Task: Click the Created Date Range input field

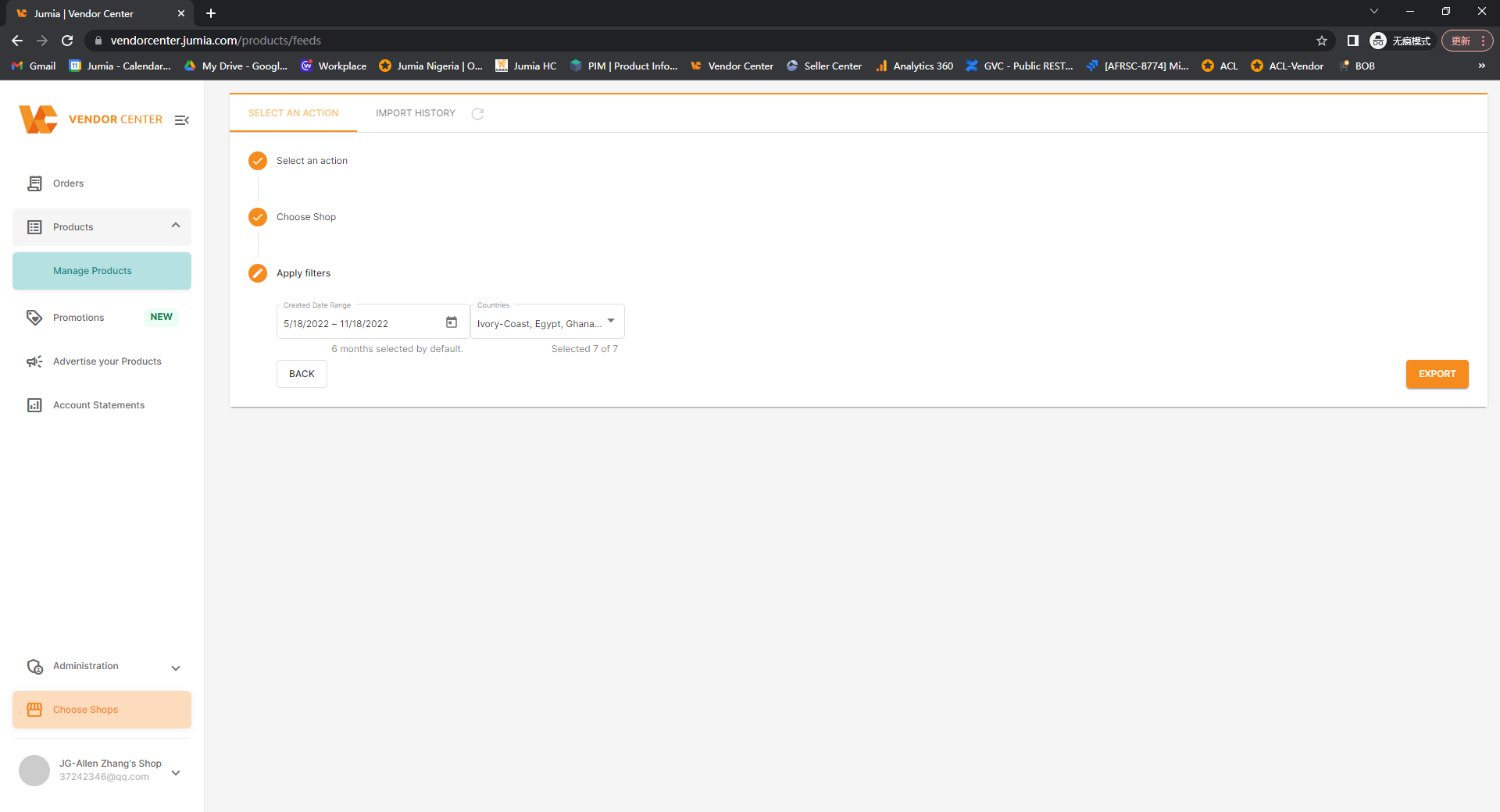Action: [x=359, y=323]
